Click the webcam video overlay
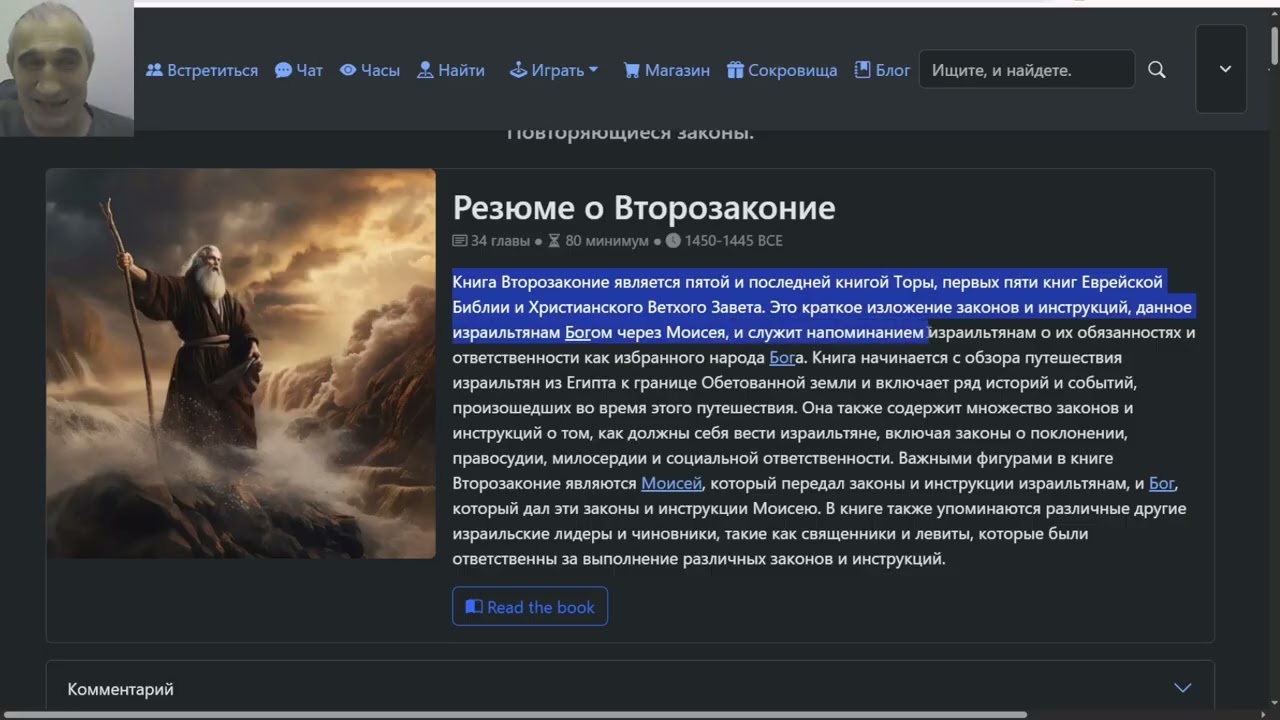Viewport: 1280px width, 720px height. click(67, 68)
